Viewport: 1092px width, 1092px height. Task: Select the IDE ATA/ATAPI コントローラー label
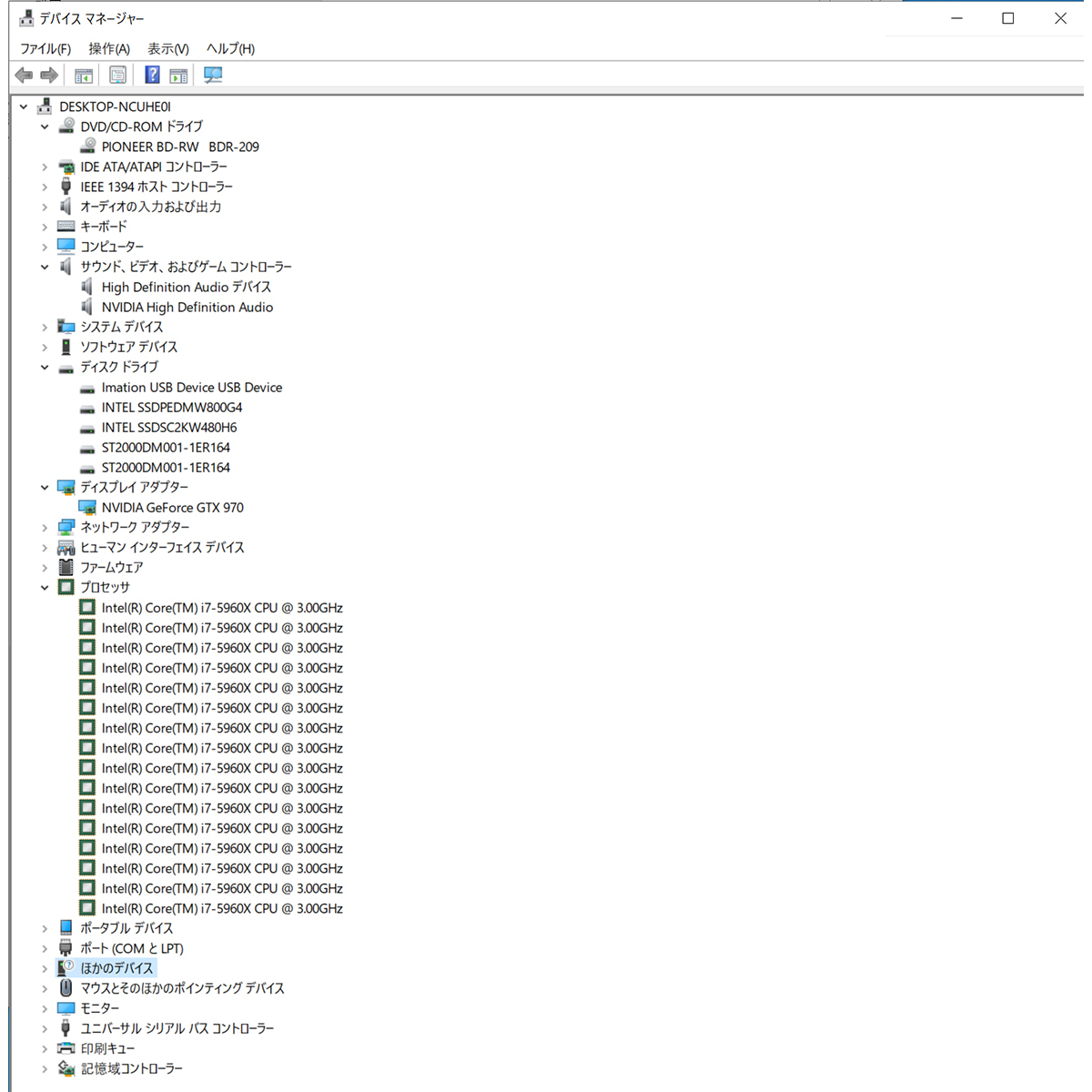click(154, 167)
